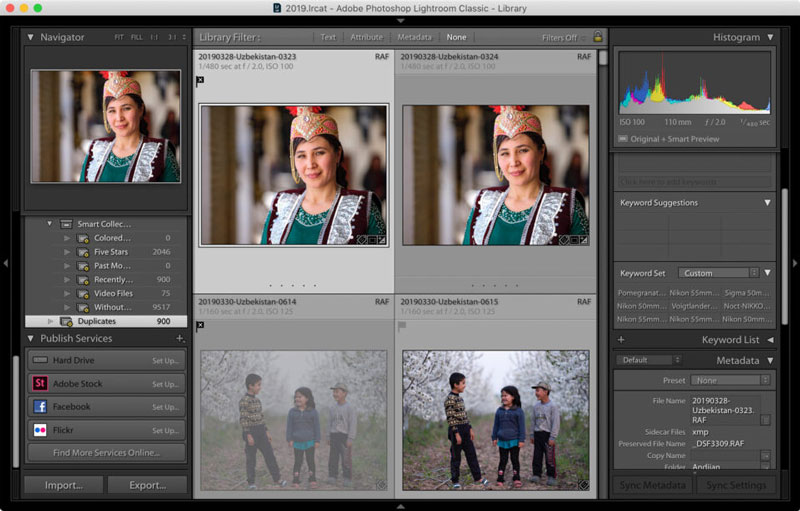
Task: Click the Import button
Action: (x=63, y=485)
